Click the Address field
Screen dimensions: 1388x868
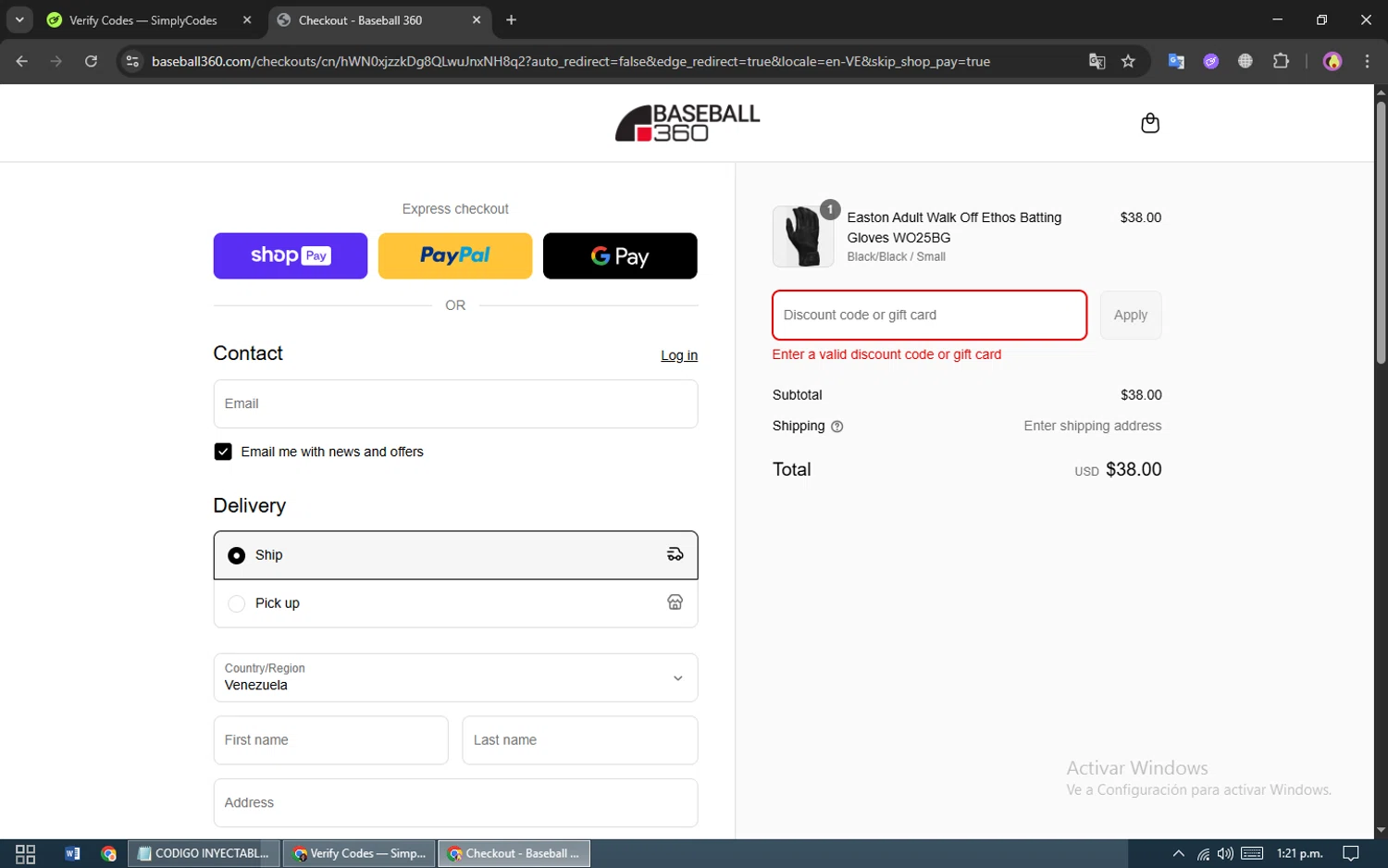[455, 803]
